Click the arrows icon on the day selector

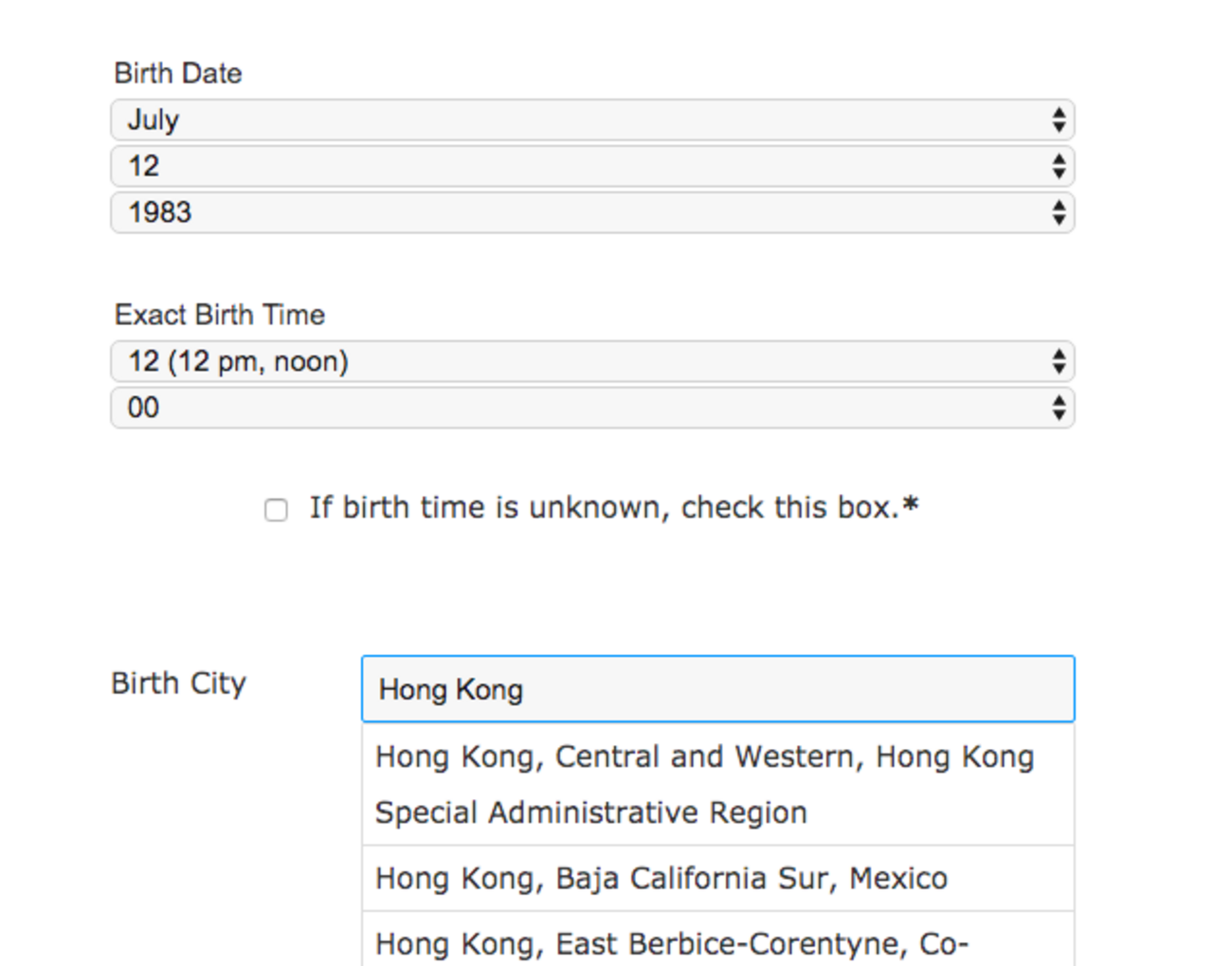point(1059,167)
